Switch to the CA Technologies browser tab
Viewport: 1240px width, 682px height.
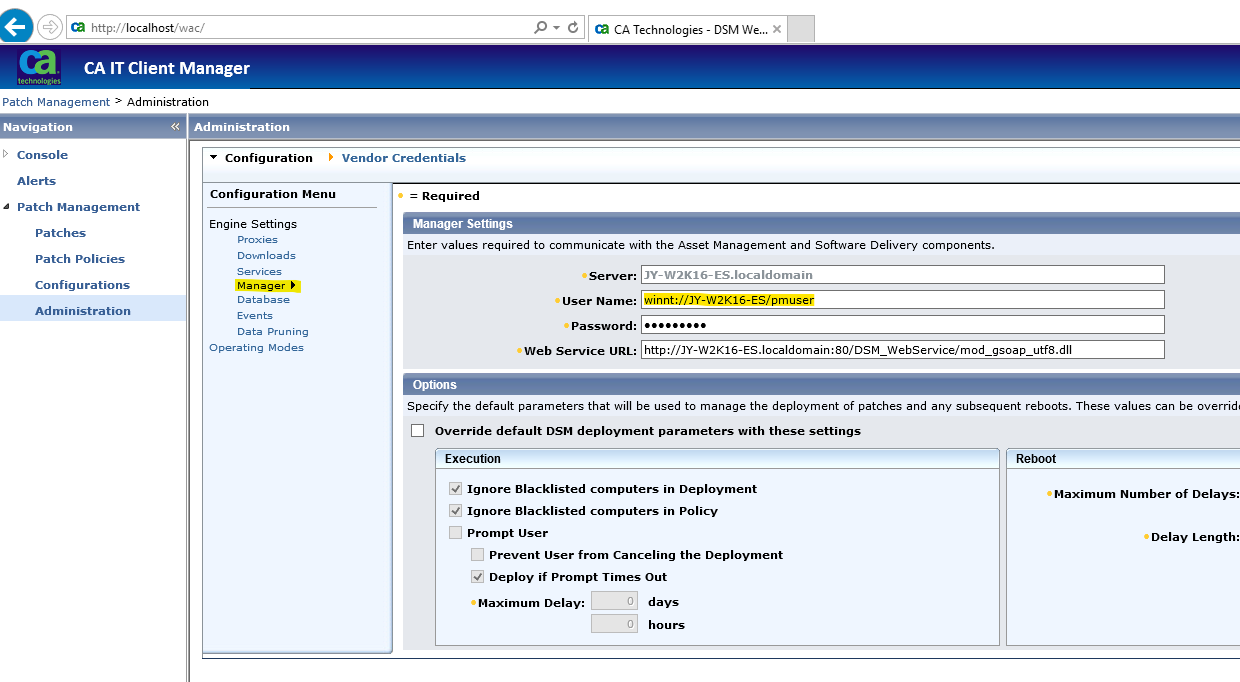[686, 29]
